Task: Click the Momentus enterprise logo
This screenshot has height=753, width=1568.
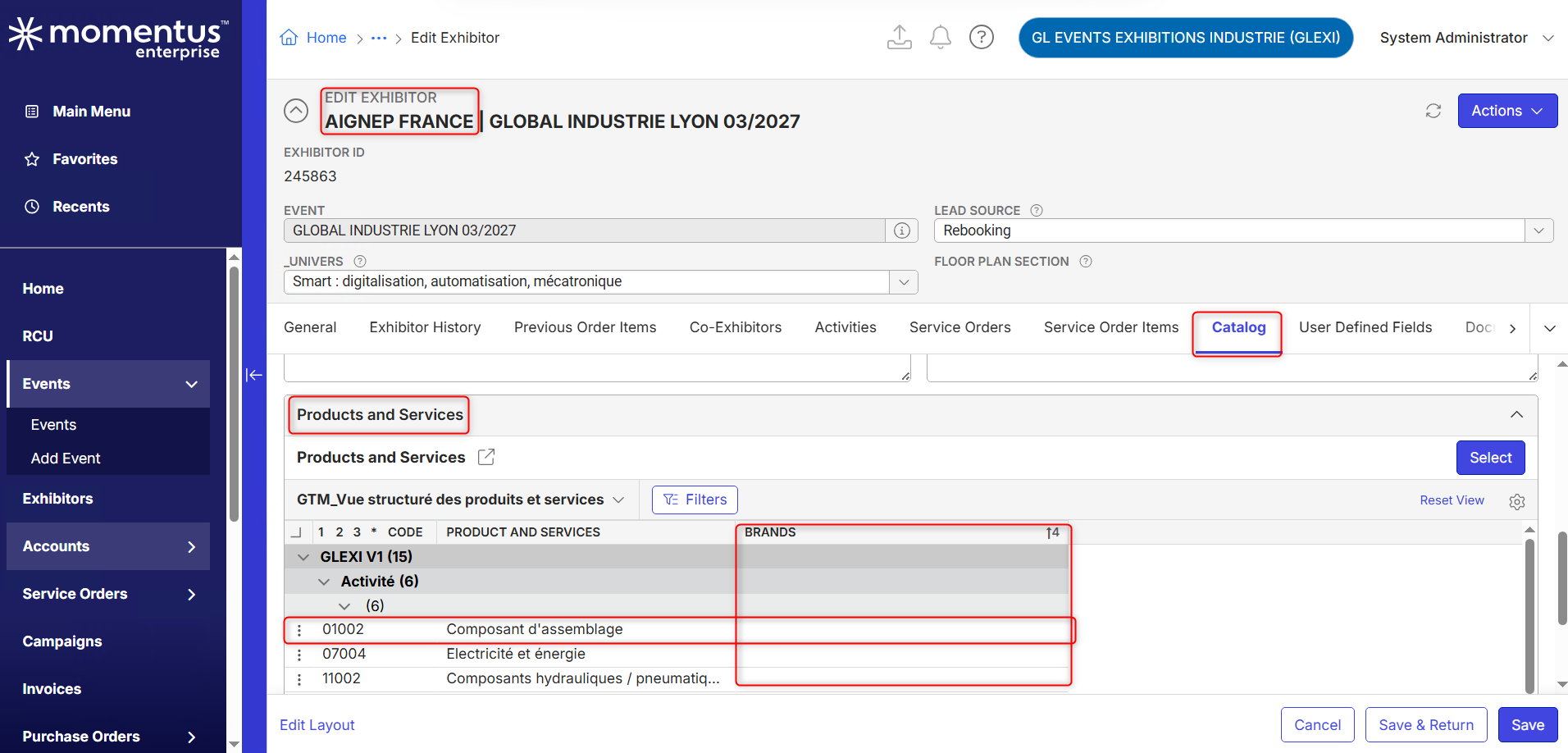Action: coord(119,38)
